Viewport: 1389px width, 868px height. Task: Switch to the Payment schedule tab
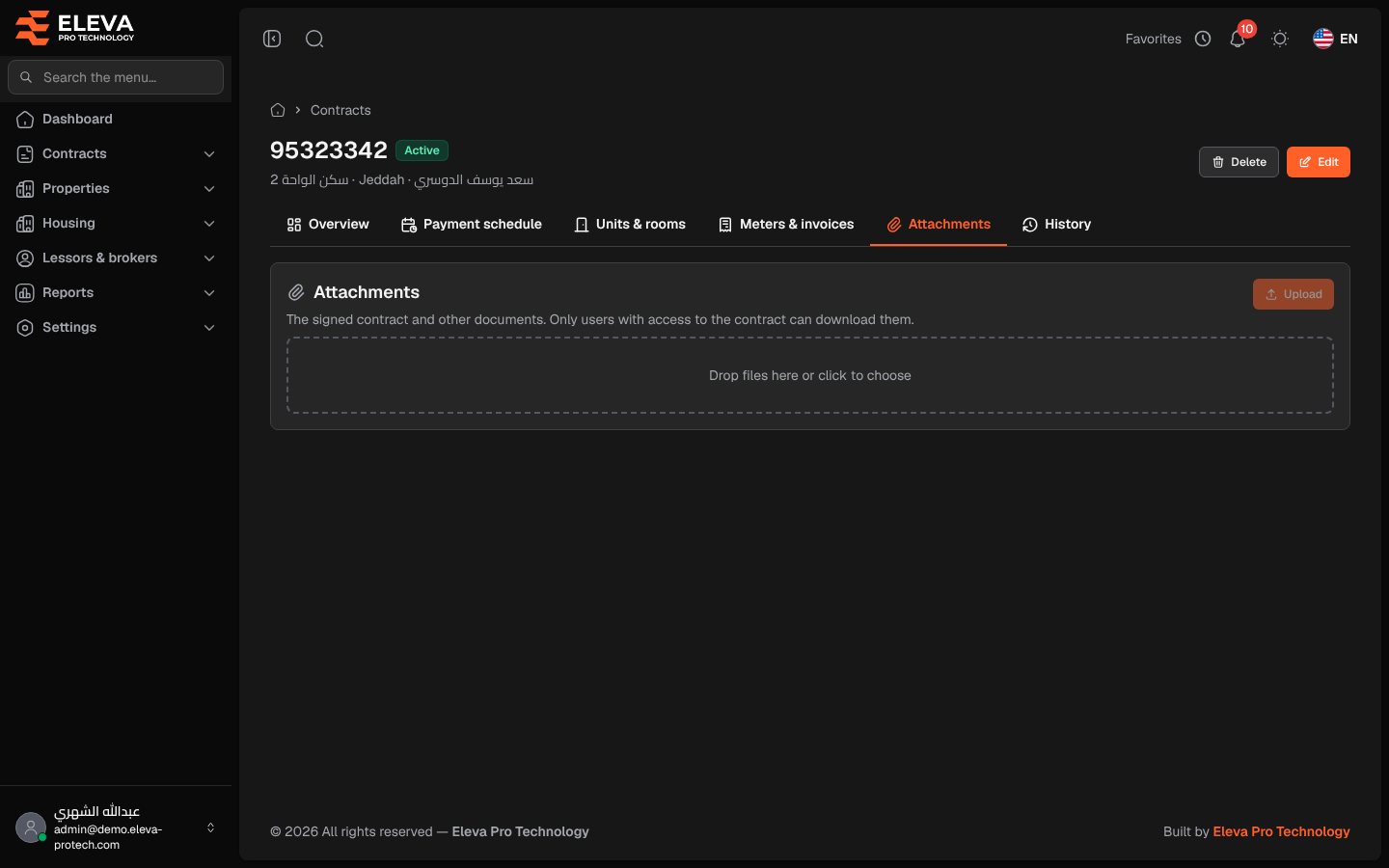[472, 225]
